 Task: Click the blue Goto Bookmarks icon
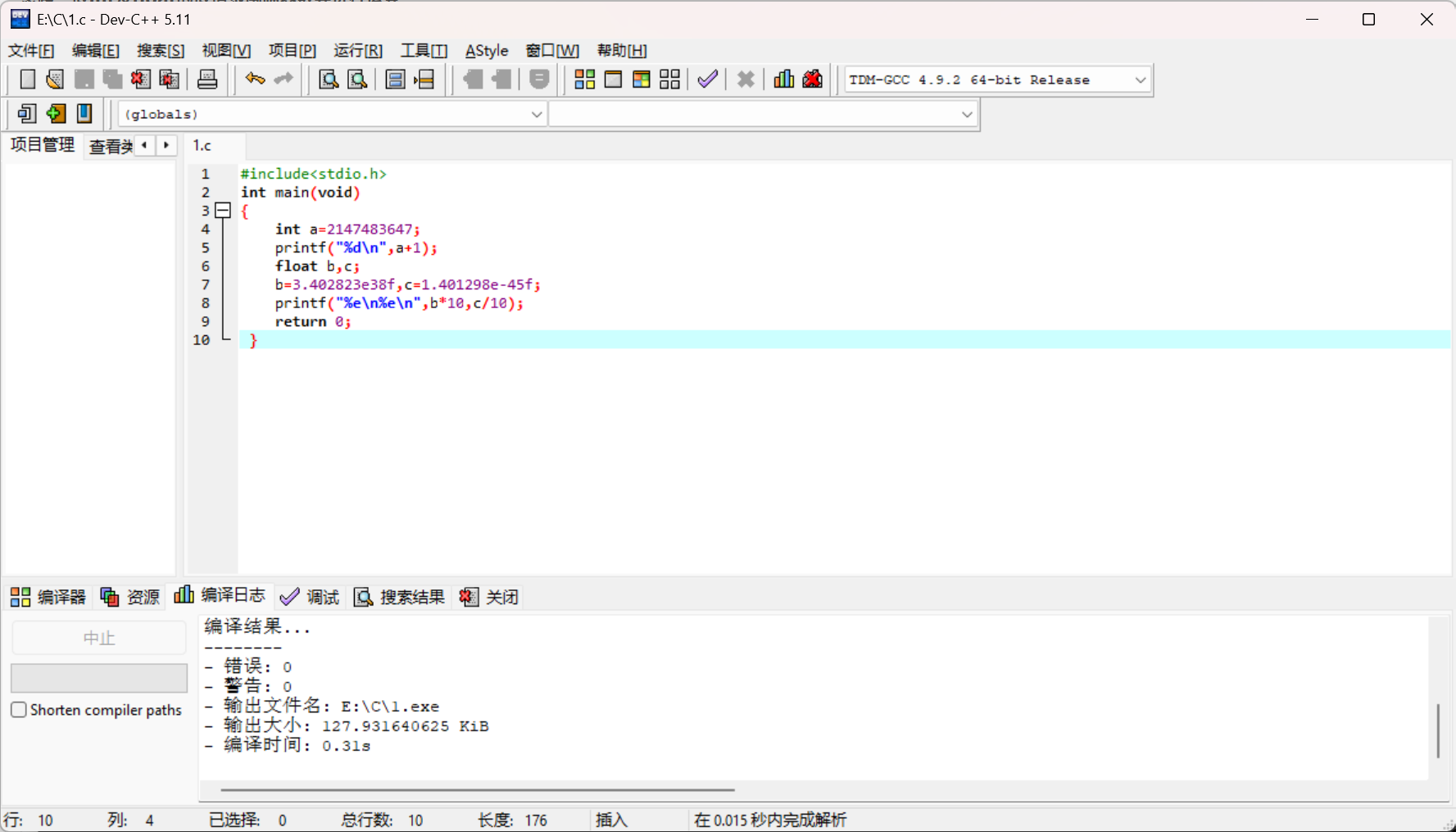[x=84, y=113]
